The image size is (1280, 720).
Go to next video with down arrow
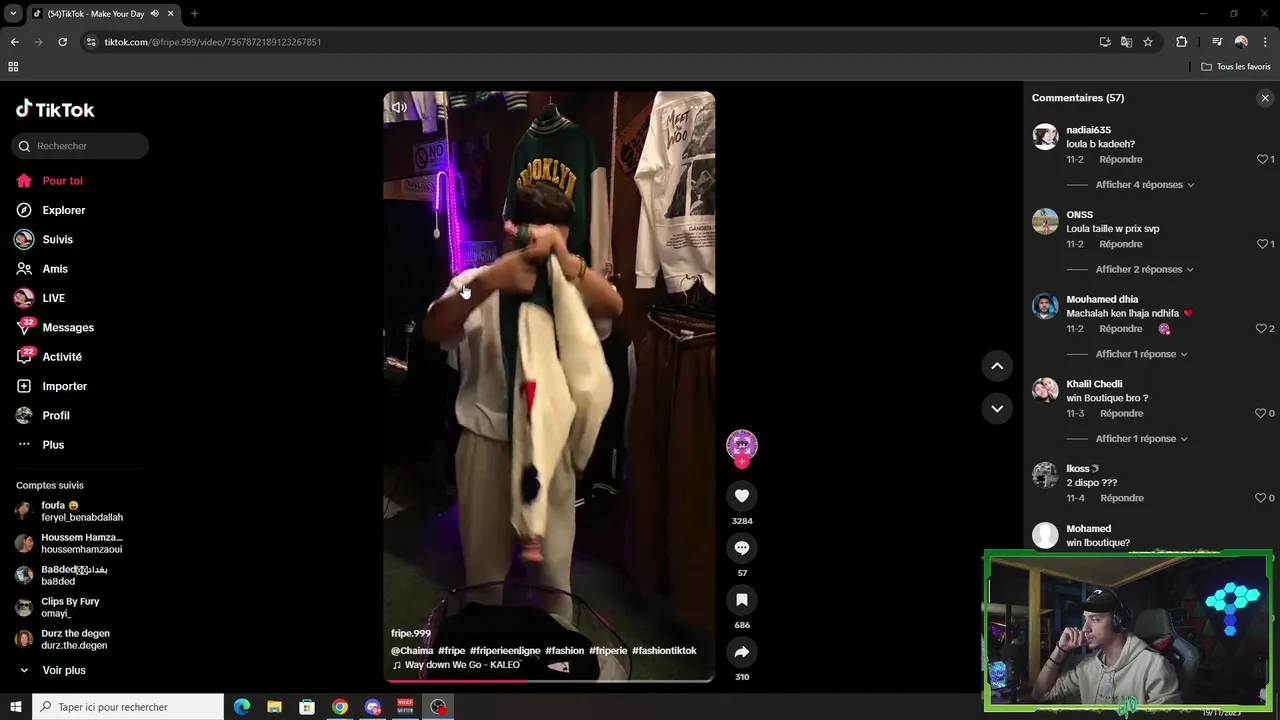[x=997, y=408]
